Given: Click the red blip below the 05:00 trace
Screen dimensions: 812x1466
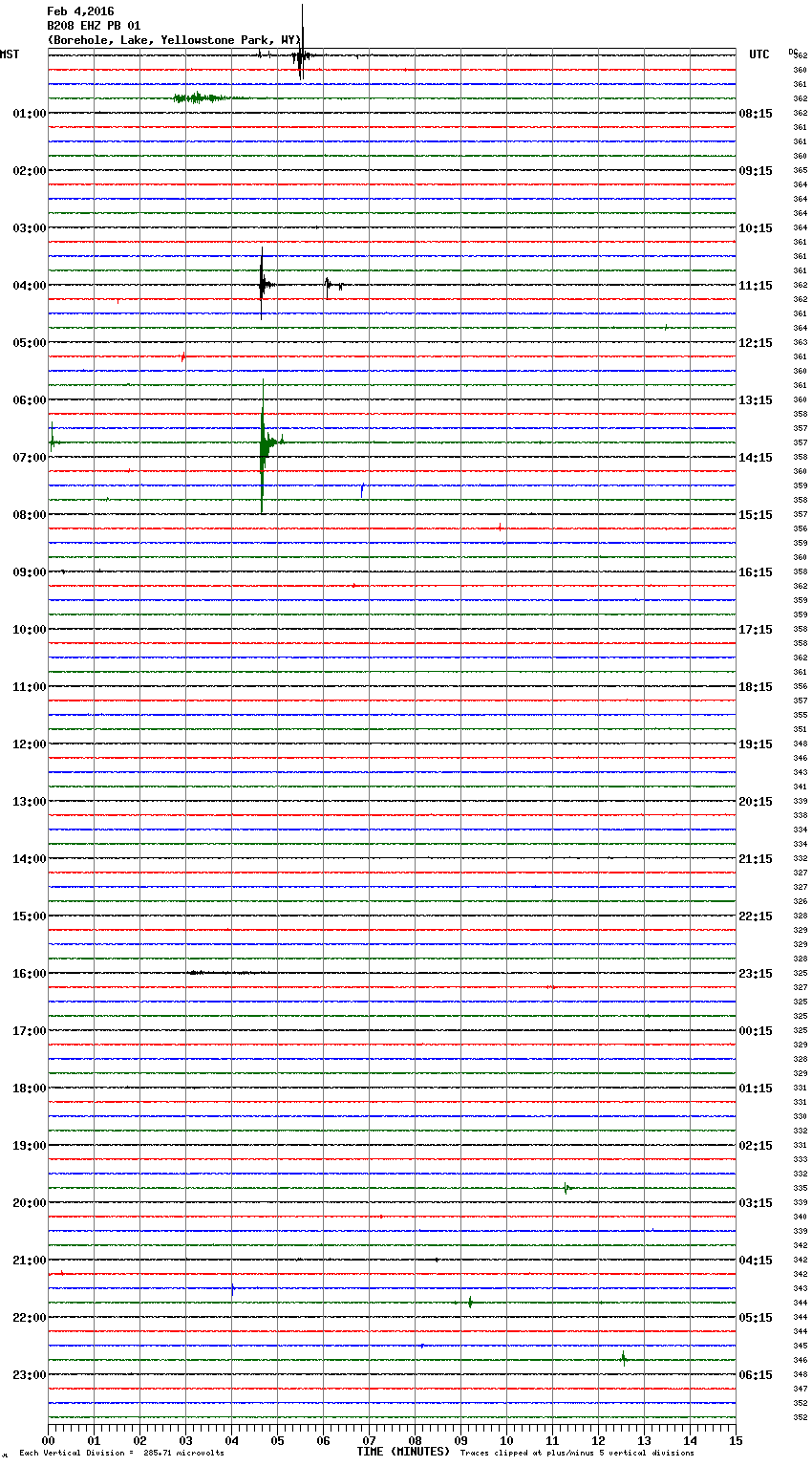Looking at the screenshot, I should click(183, 356).
